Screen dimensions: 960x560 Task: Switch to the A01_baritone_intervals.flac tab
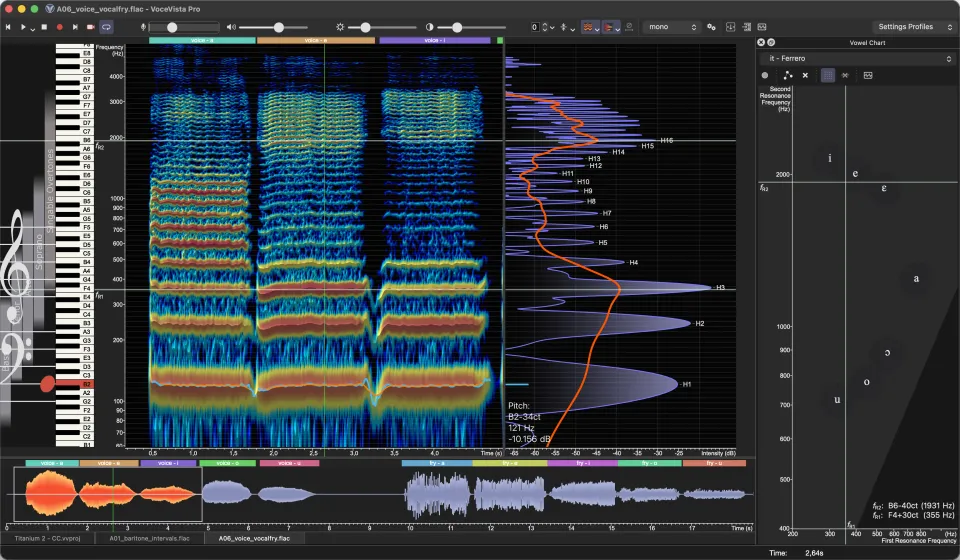tap(149, 539)
